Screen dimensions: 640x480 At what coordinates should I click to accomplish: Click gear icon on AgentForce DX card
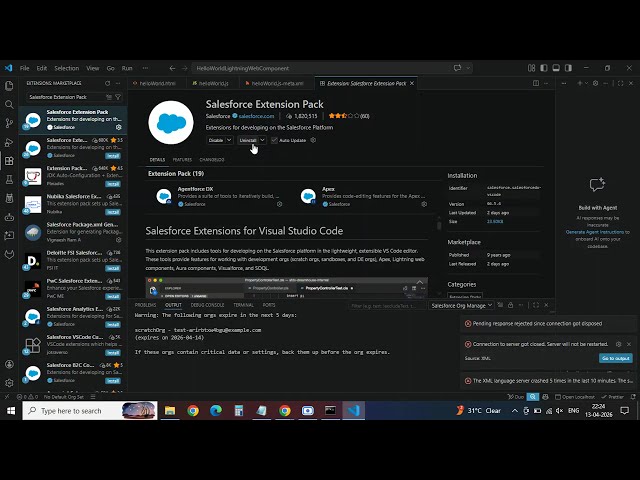click(280, 204)
